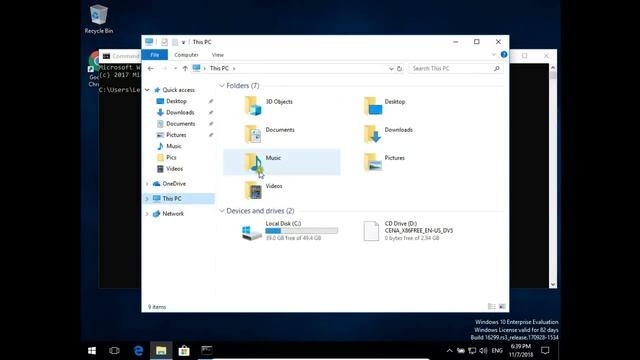
Task: Click Command Prompt scrollbar up arrow
Action: coord(553,67)
